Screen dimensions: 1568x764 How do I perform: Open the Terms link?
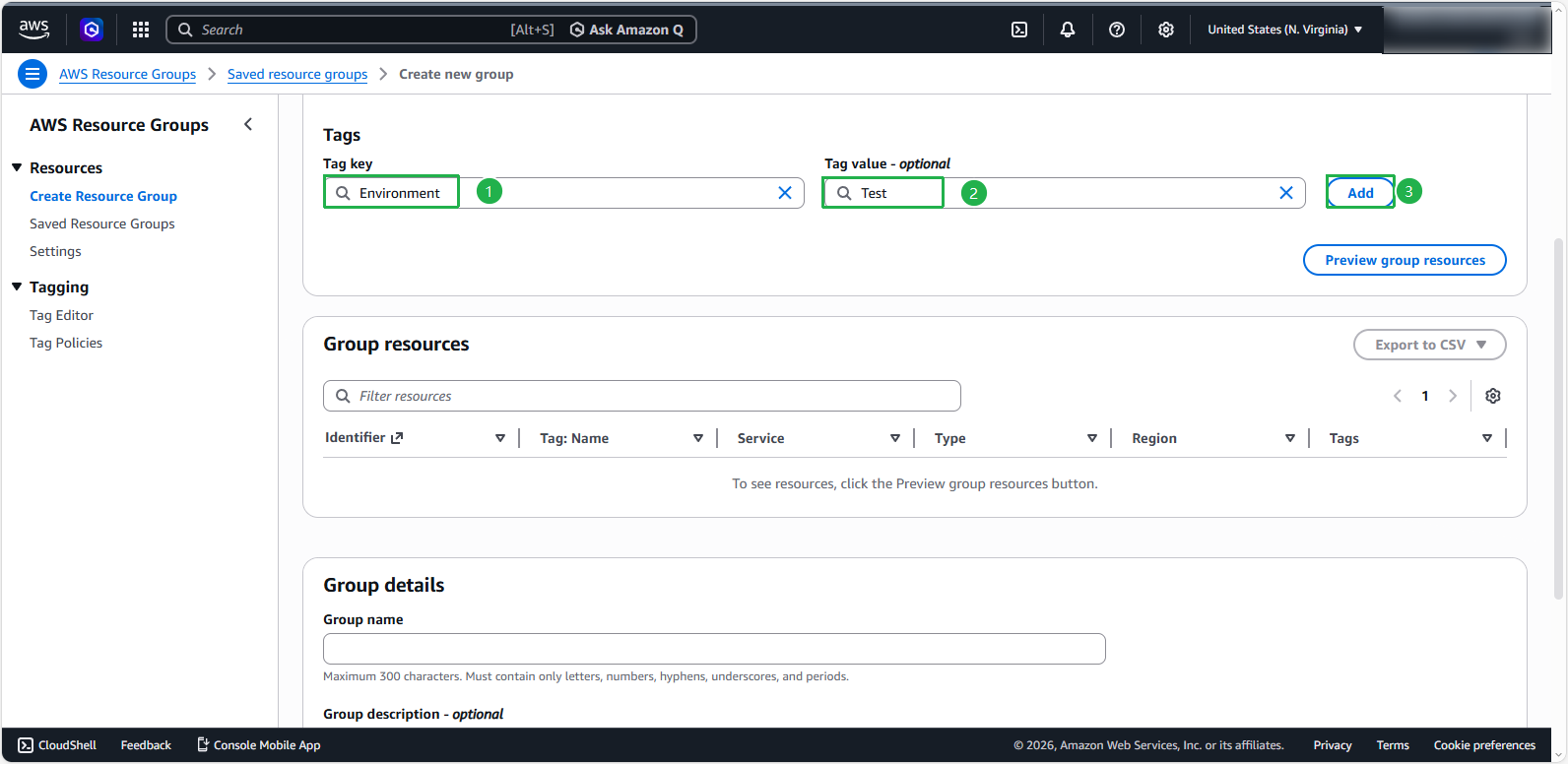[x=1393, y=745]
